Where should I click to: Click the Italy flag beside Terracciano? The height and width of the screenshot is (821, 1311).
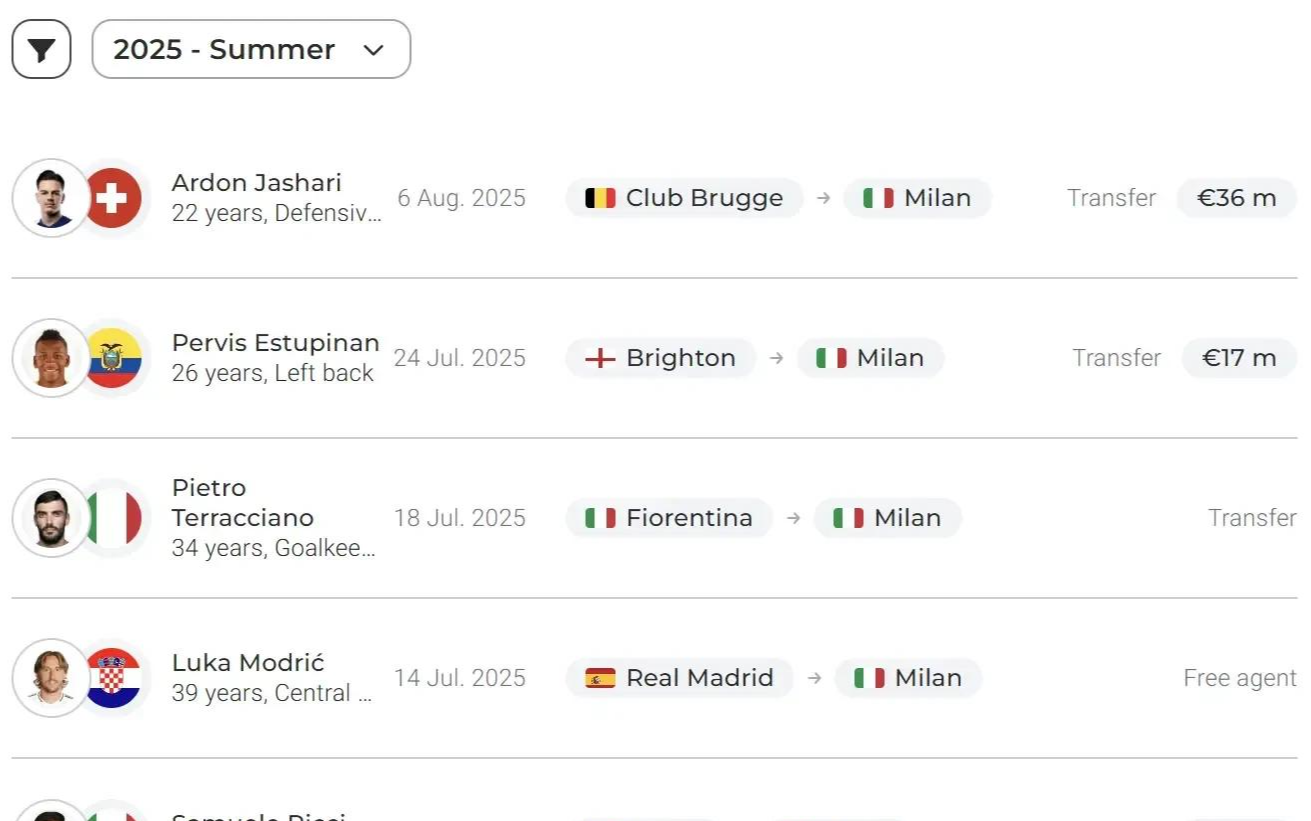coord(111,518)
